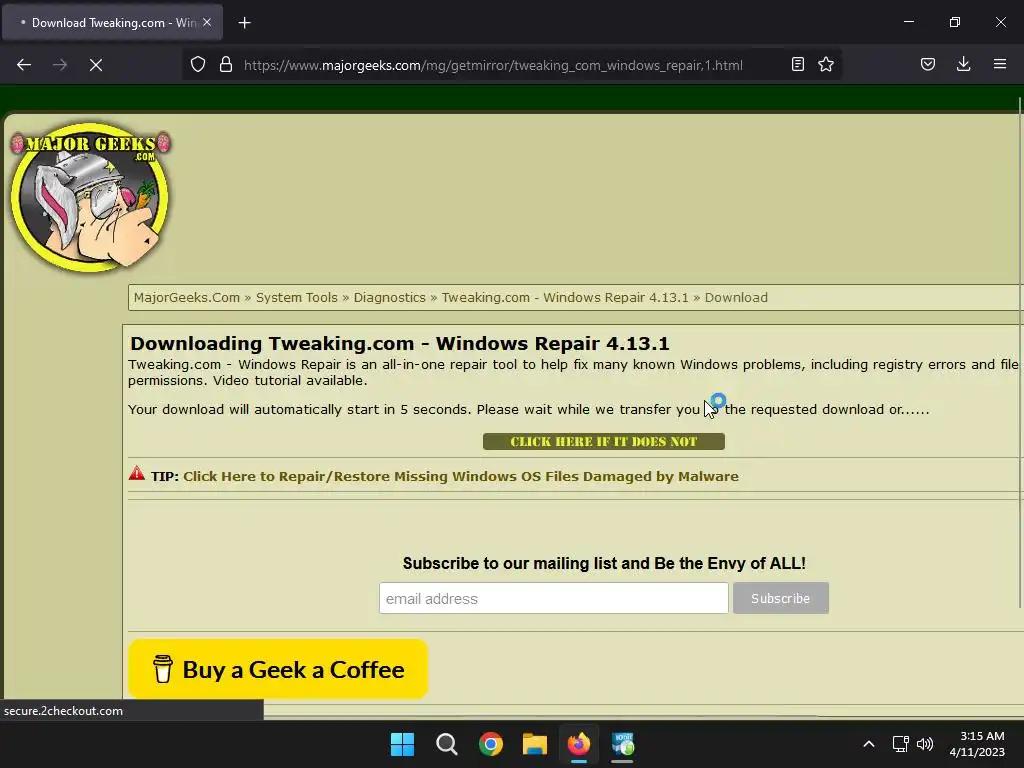Save page to Pocket
The width and height of the screenshot is (1024, 768).
pos(928,65)
